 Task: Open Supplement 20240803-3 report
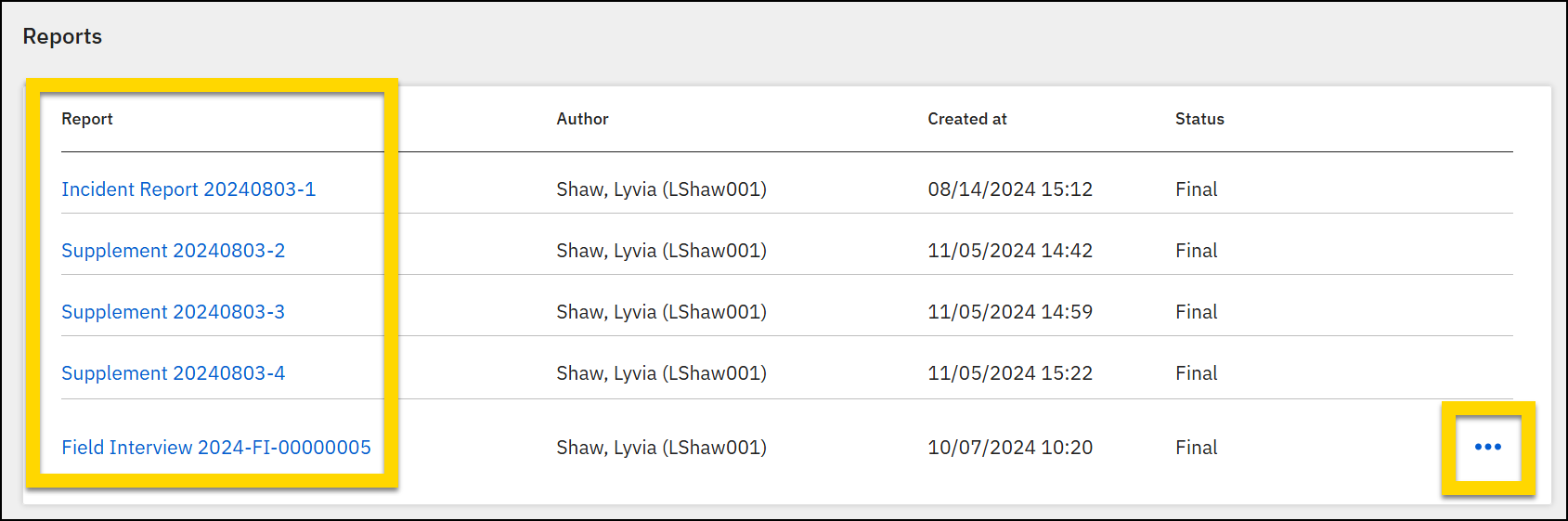pyautogui.click(x=174, y=312)
